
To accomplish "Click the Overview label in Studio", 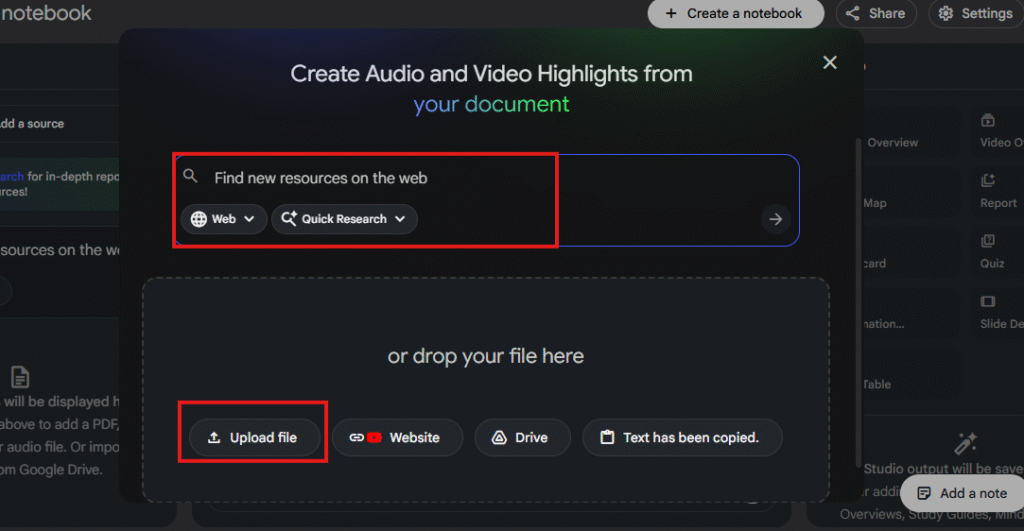I will [x=892, y=142].
